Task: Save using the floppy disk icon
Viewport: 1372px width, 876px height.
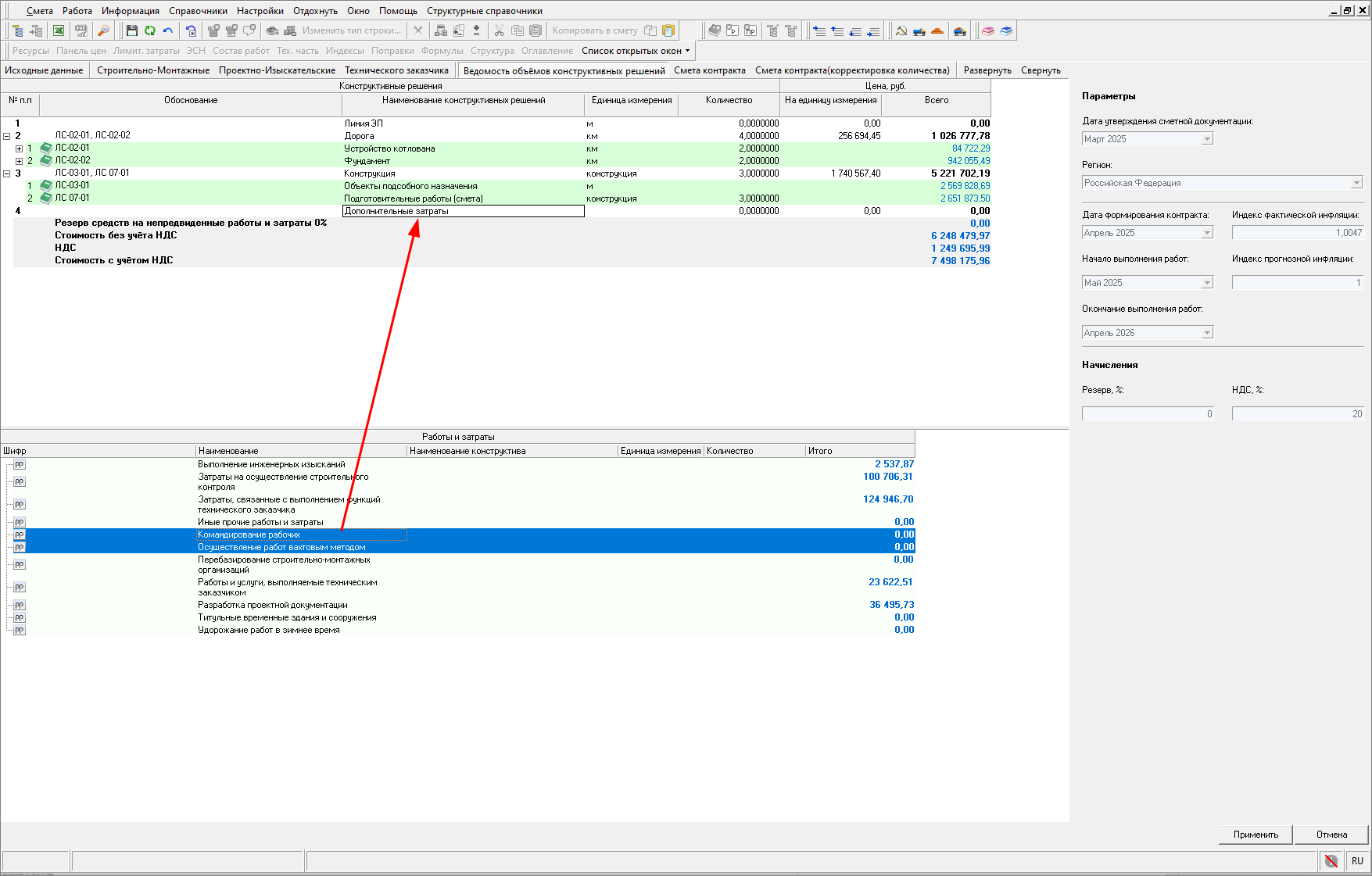Action: click(x=131, y=30)
